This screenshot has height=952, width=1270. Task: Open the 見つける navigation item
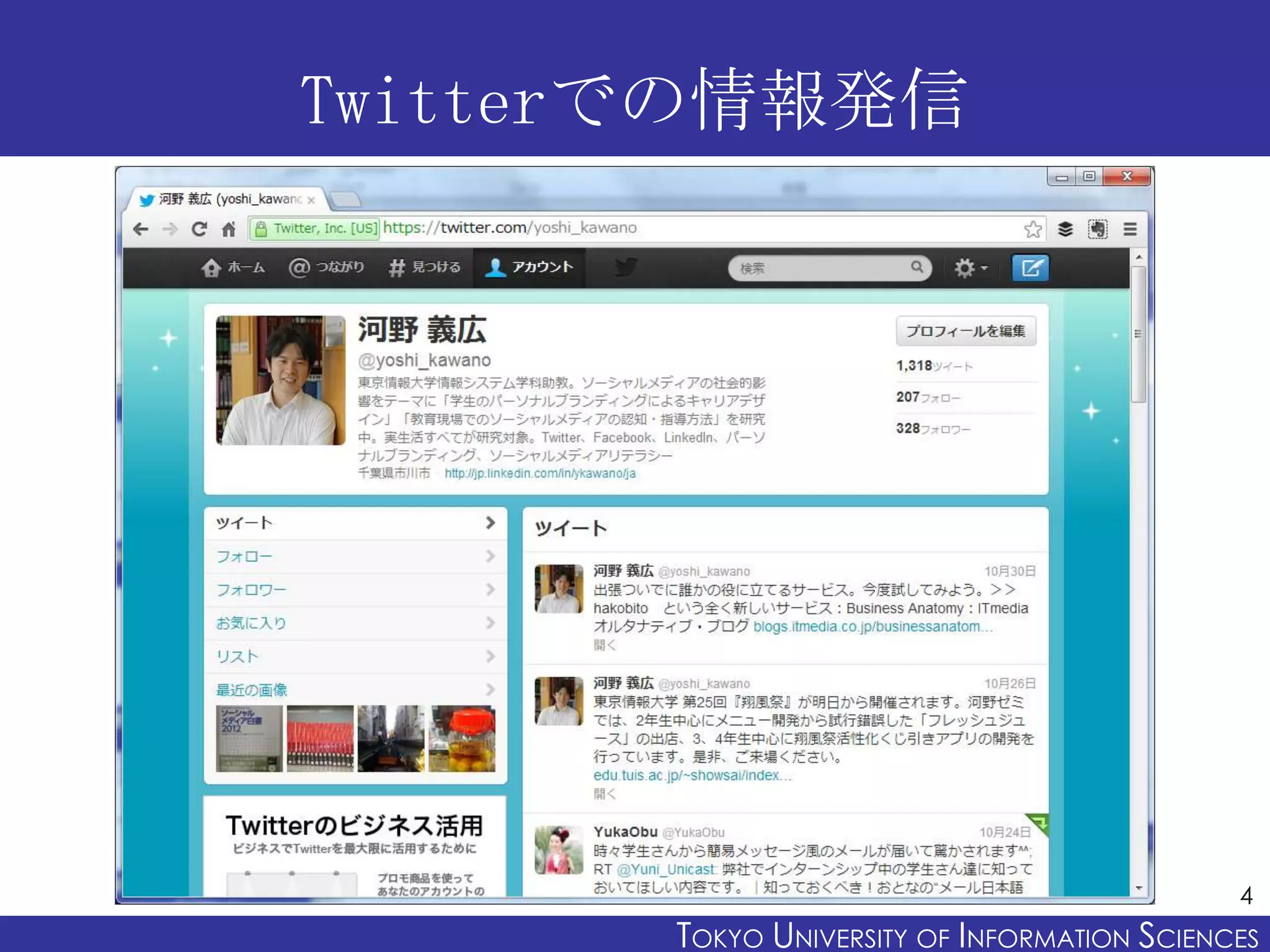pos(425,268)
